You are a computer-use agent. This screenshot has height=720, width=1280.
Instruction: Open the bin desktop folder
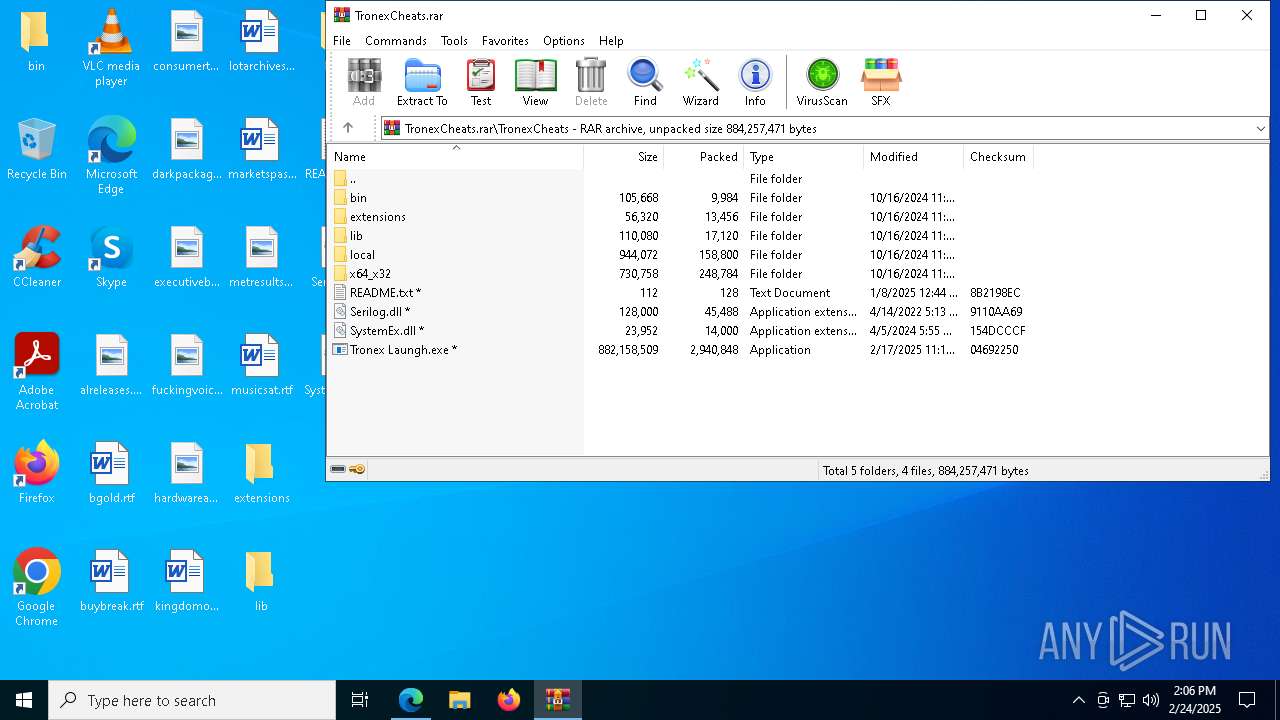point(36,40)
